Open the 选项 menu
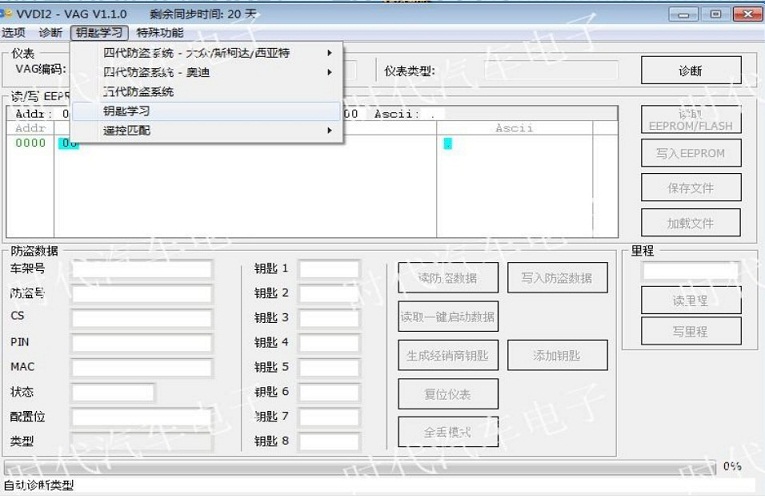 (x=13, y=33)
